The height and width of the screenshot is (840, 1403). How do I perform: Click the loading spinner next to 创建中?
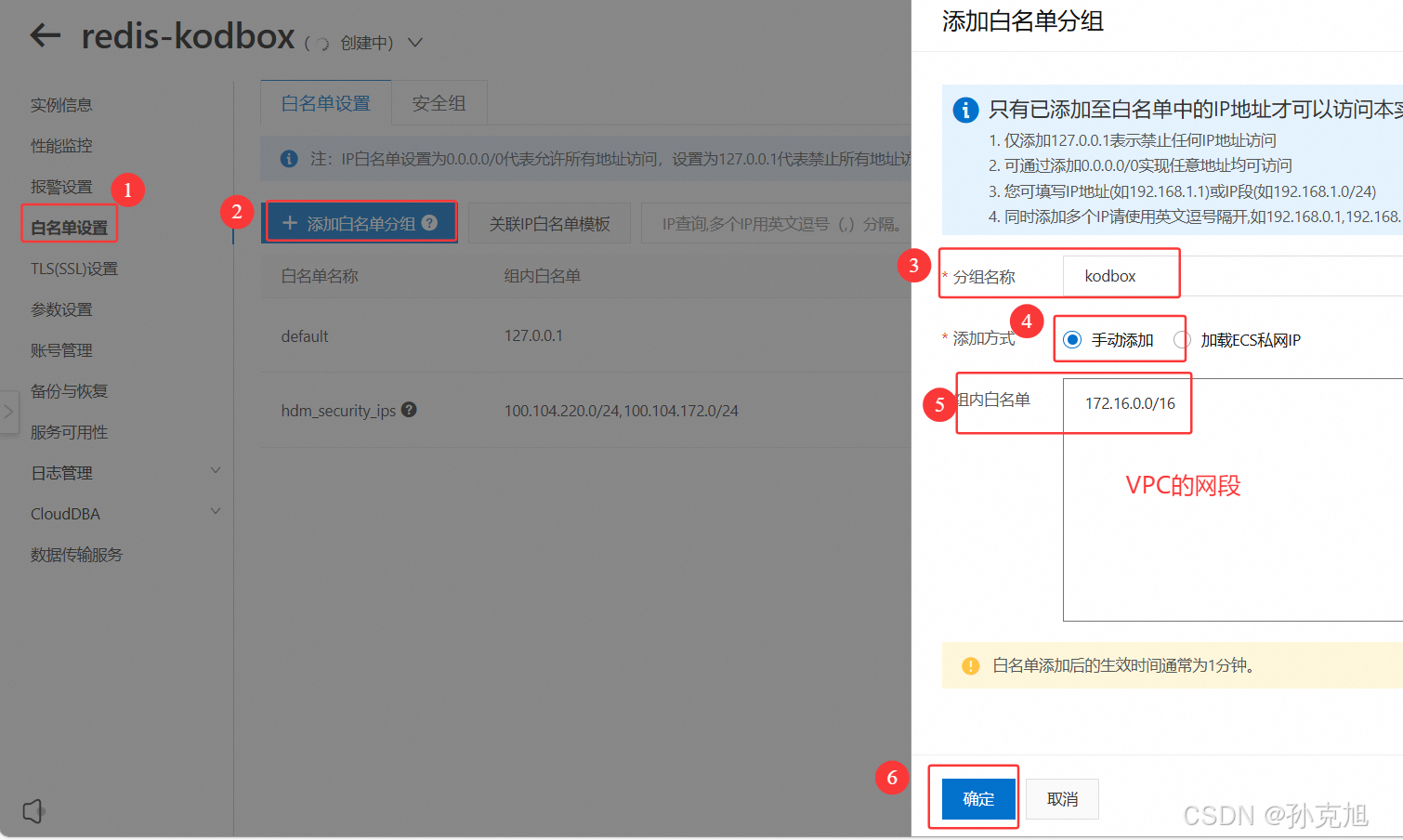[x=322, y=44]
